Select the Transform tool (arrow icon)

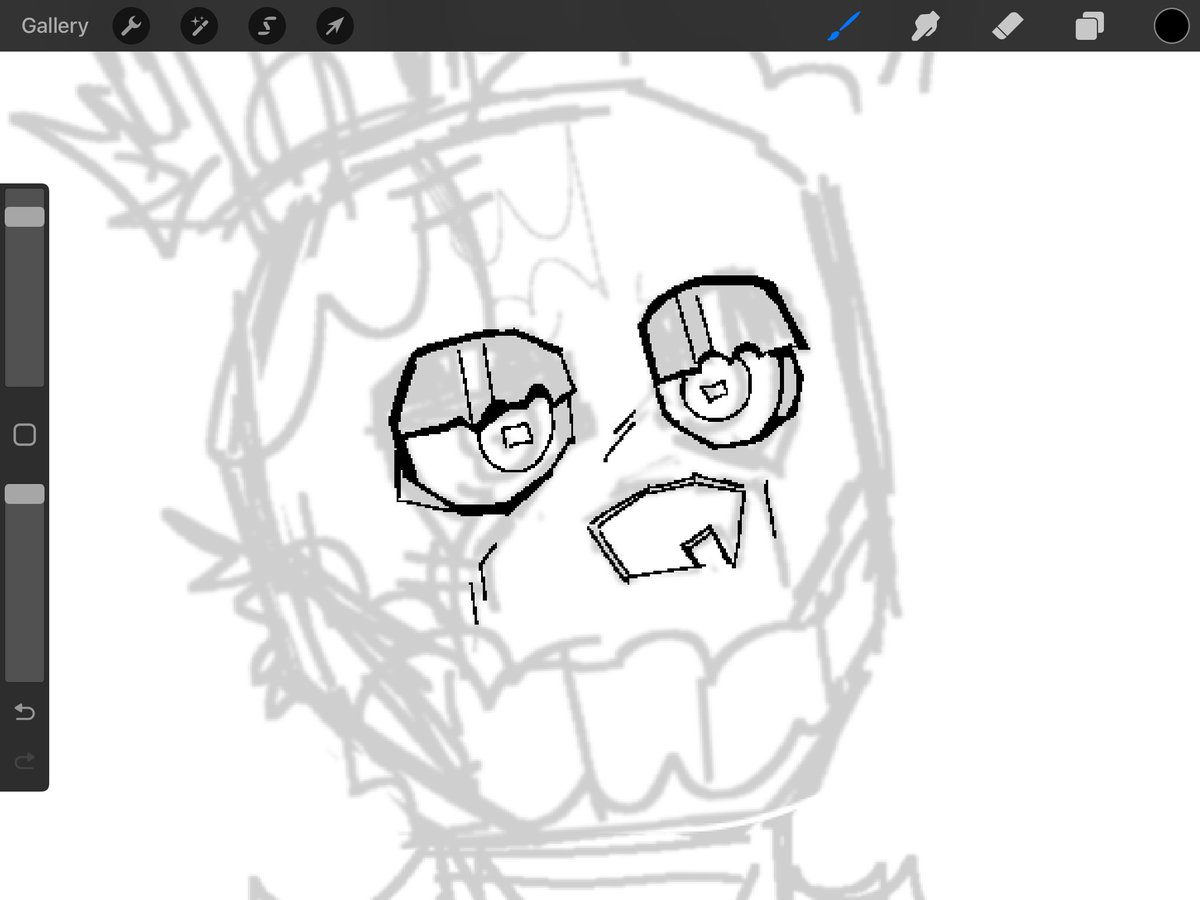(x=334, y=26)
